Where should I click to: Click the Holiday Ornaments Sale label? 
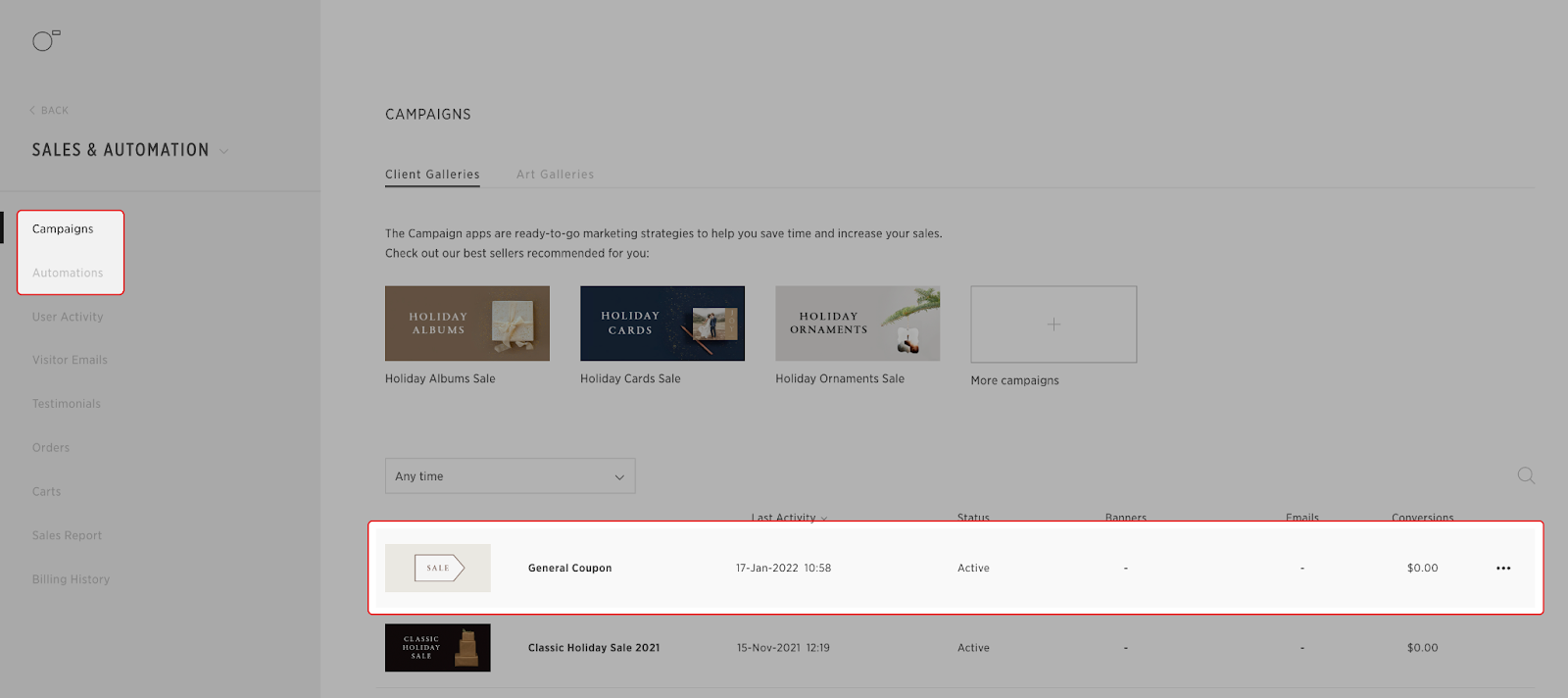coord(840,378)
